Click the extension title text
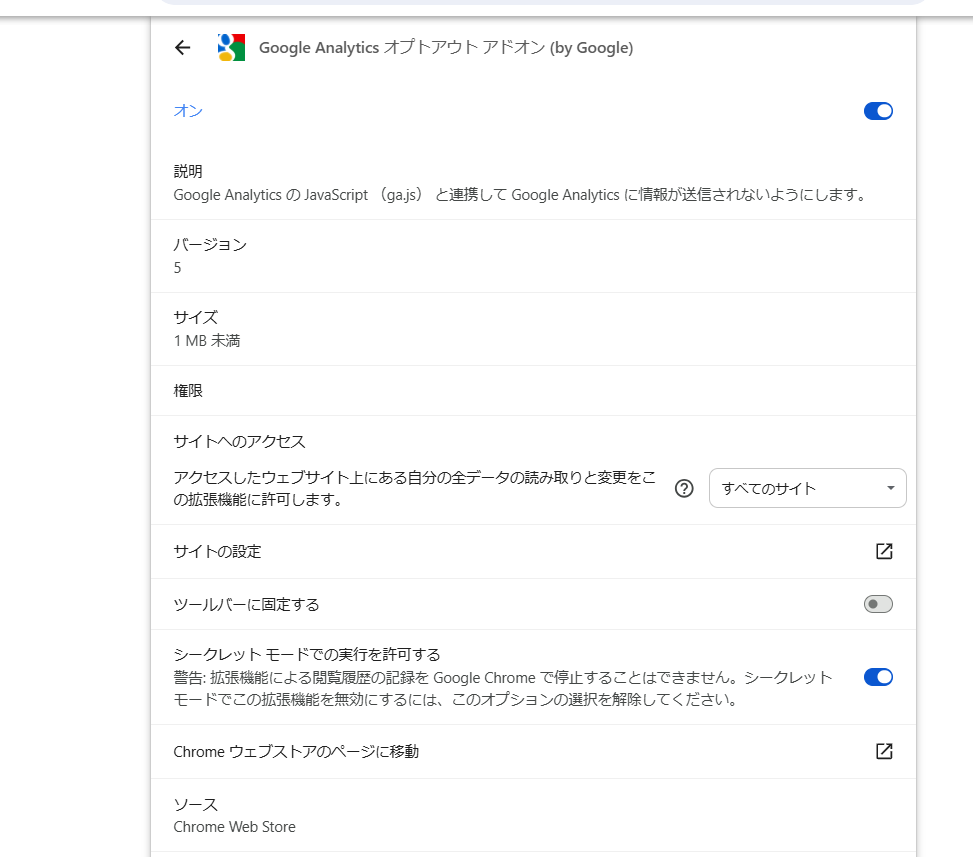The image size is (973, 857). [446, 48]
